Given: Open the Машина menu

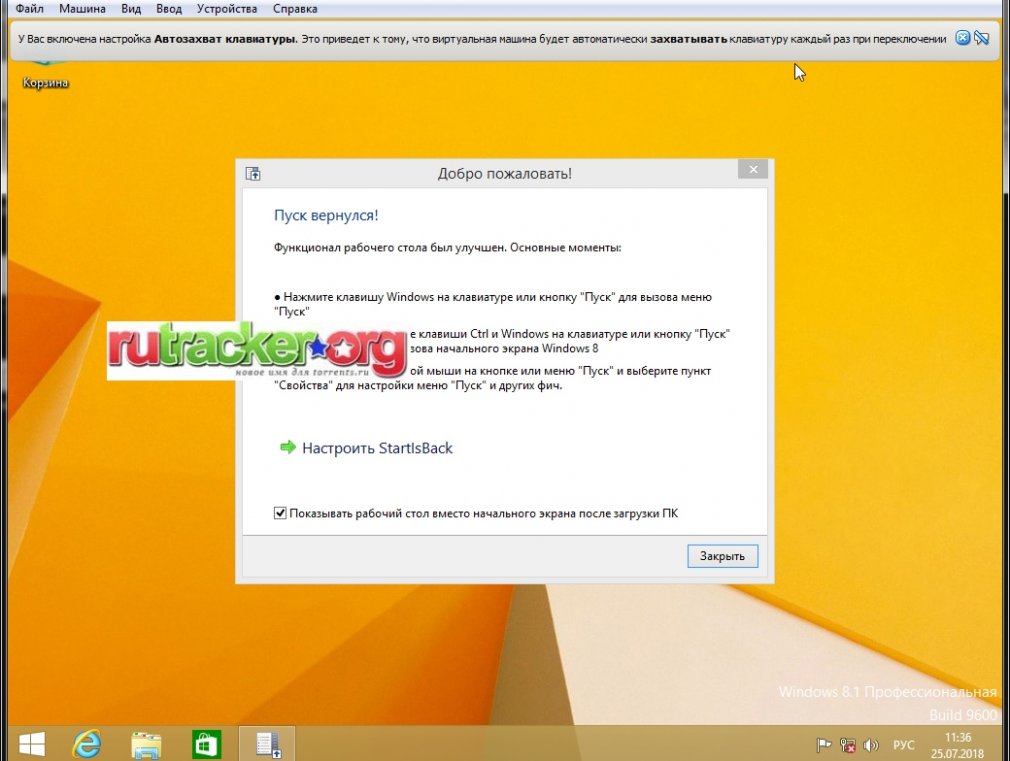Looking at the screenshot, I should 82,9.
